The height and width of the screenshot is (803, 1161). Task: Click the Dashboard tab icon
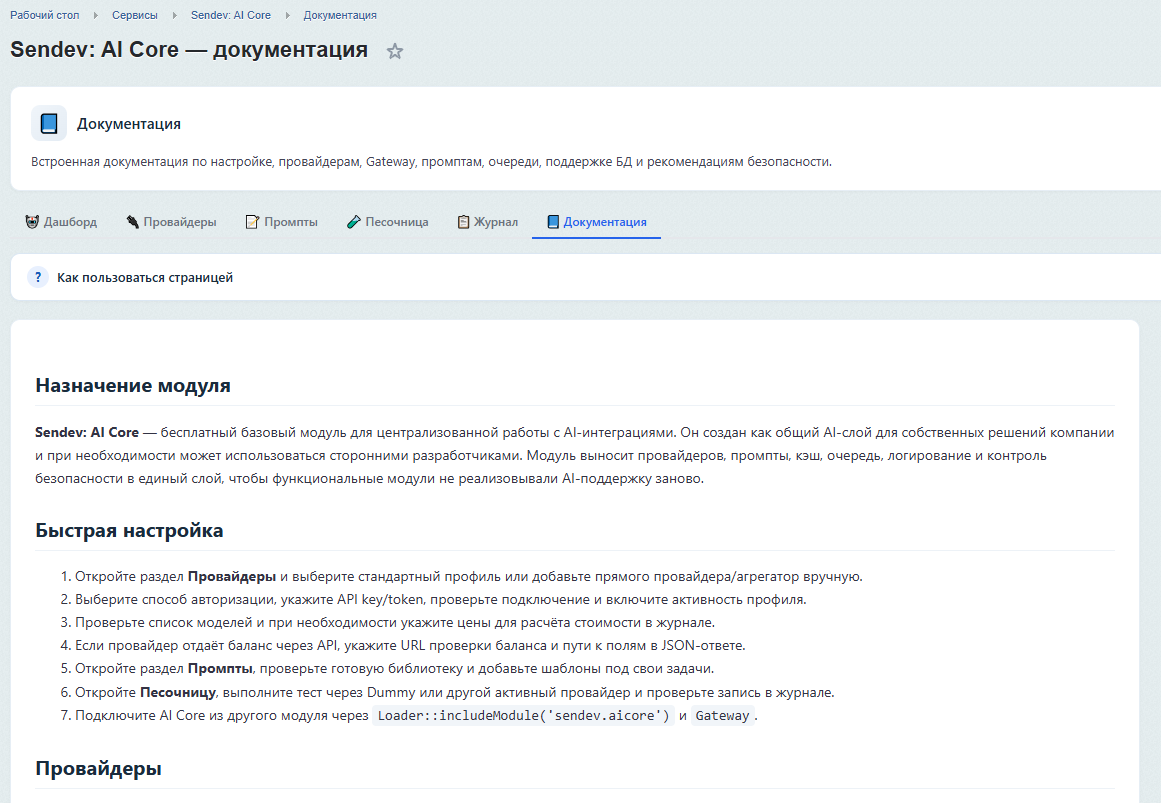point(32,221)
